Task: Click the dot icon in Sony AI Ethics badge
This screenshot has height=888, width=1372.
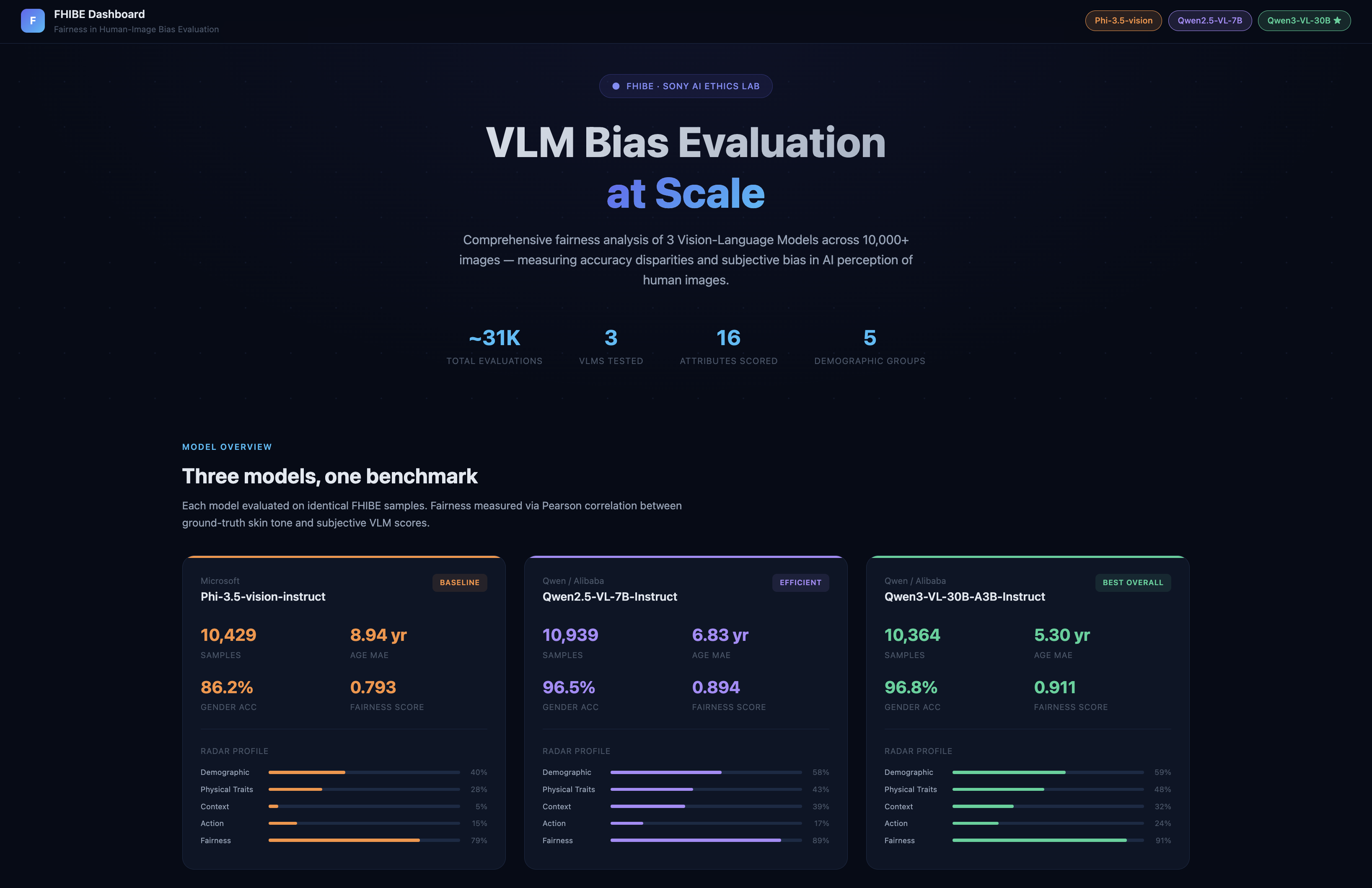Action: pyautogui.click(x=616, y=86)
